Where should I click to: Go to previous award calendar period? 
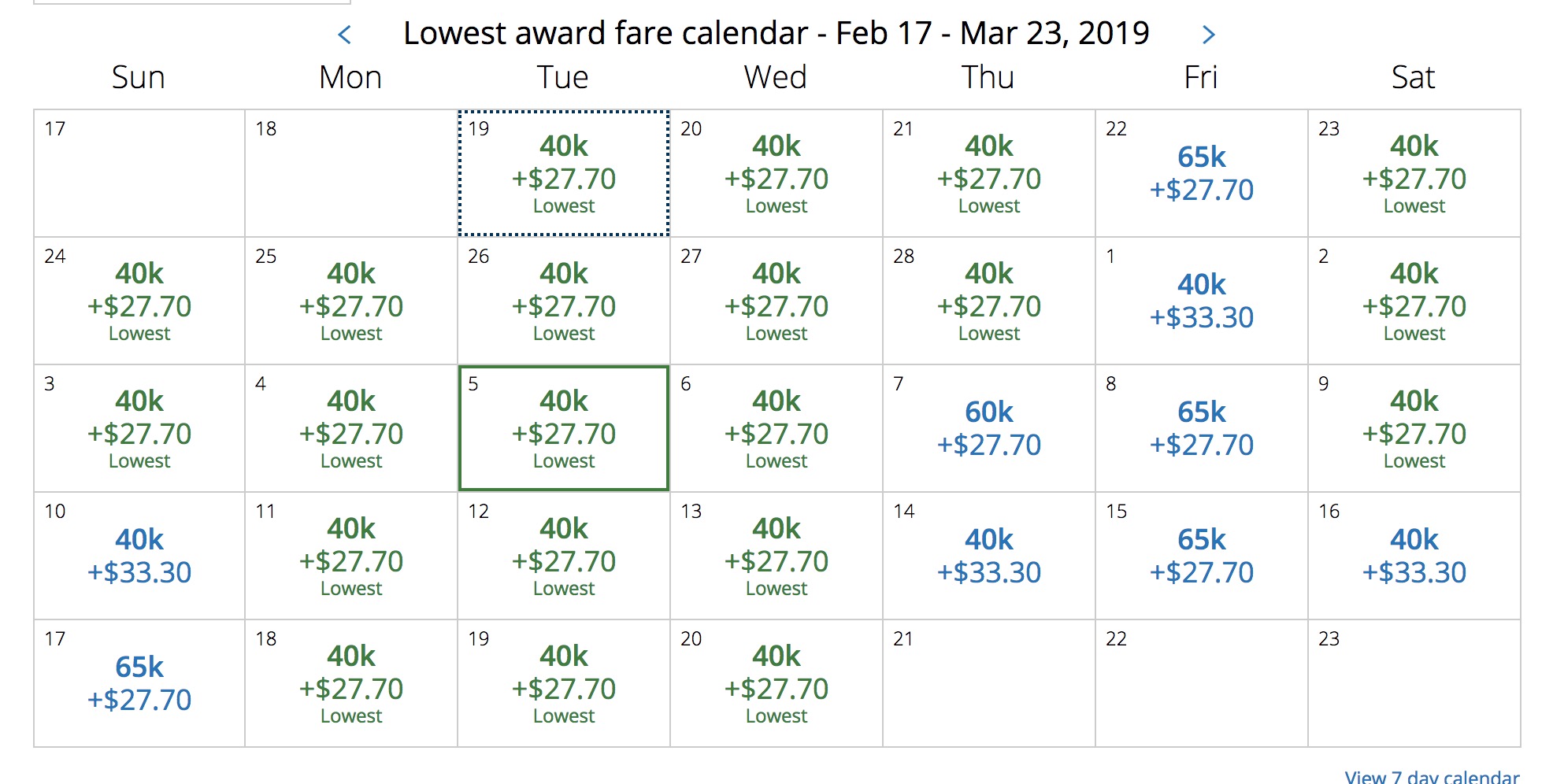344,35
